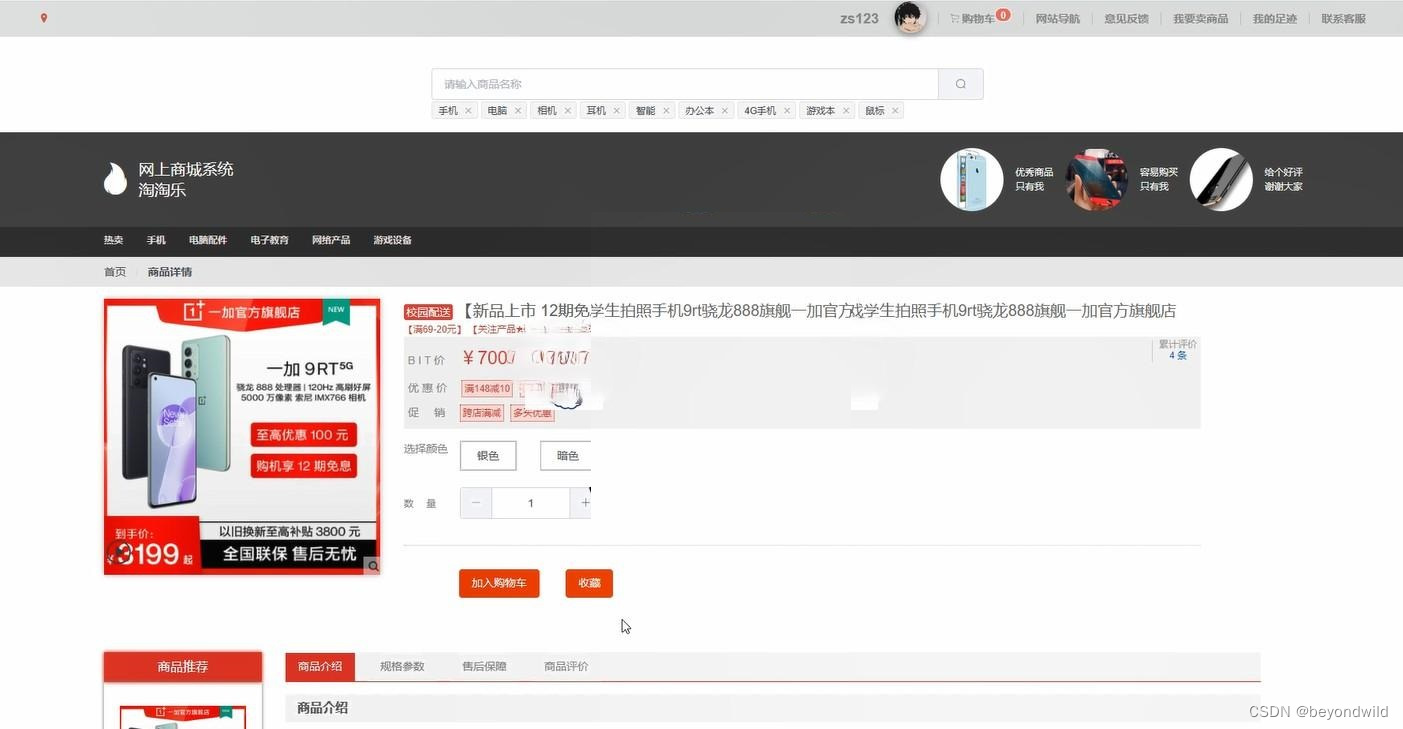
Task: Click the 多买优惠 promotion tag
Action: tap(532, 413)
